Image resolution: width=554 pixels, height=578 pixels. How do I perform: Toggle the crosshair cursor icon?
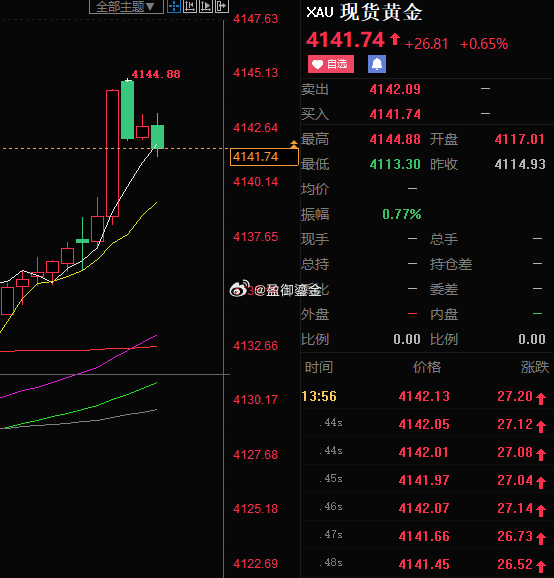click(174, 6)
